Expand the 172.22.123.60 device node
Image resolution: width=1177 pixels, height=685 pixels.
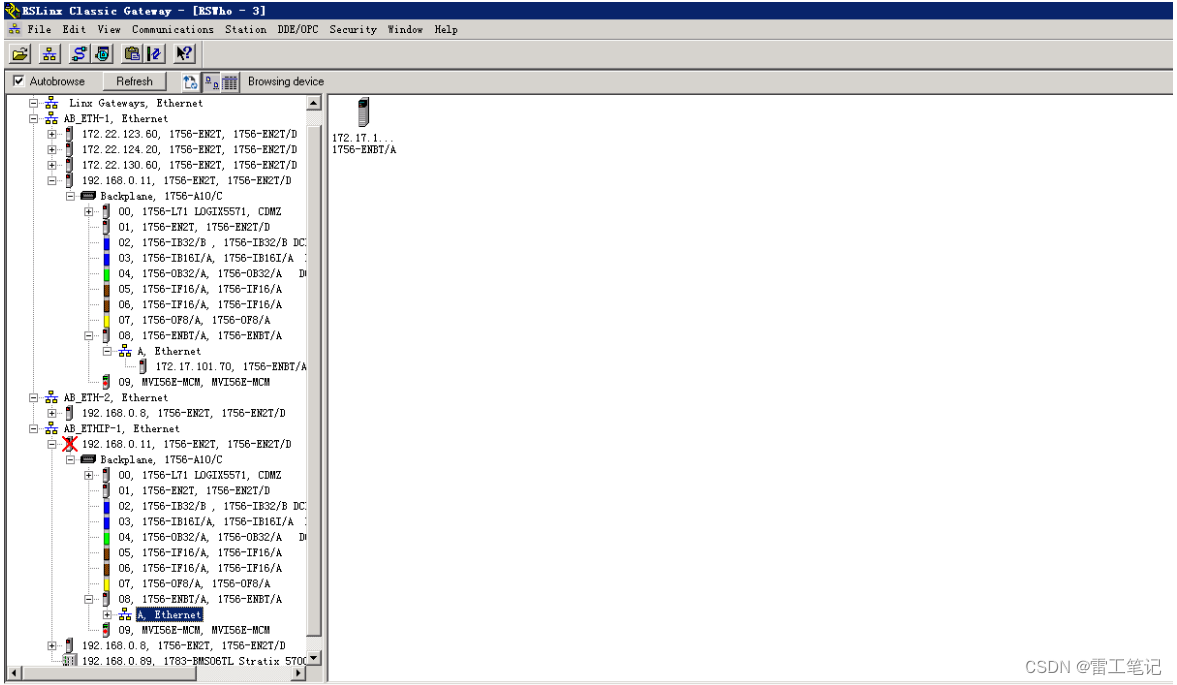coord(51,134)
